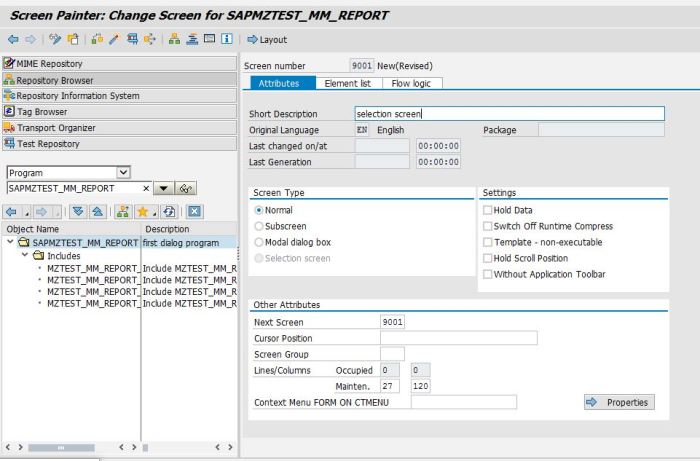Click the Properties button
Viewport: 700px width, 461px height.
618,402
